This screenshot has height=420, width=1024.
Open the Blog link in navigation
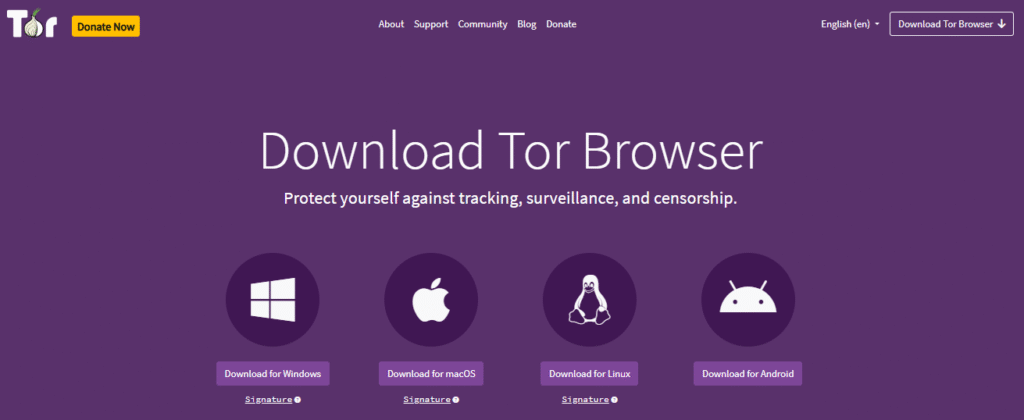[526, 24]
